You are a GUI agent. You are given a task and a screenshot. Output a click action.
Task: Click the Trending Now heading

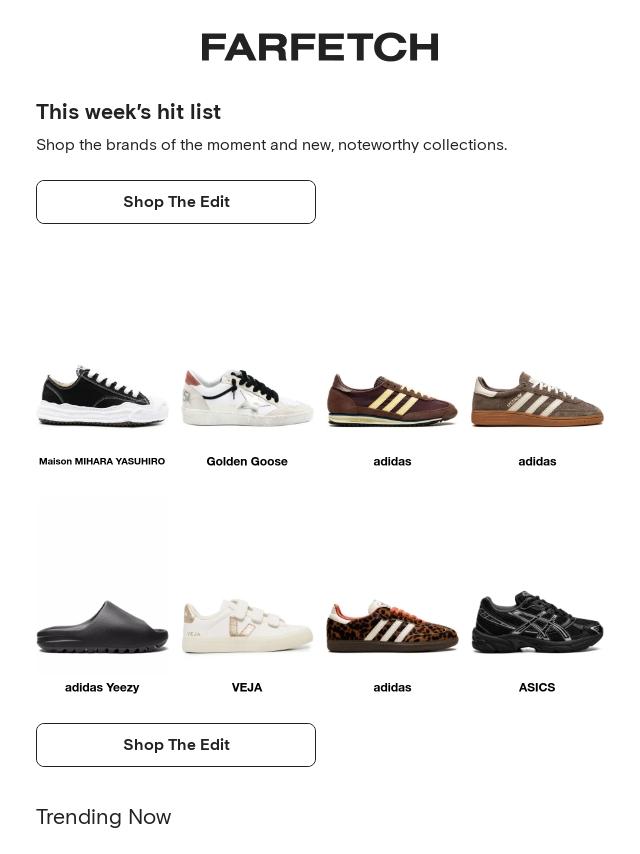click(104, 817)
